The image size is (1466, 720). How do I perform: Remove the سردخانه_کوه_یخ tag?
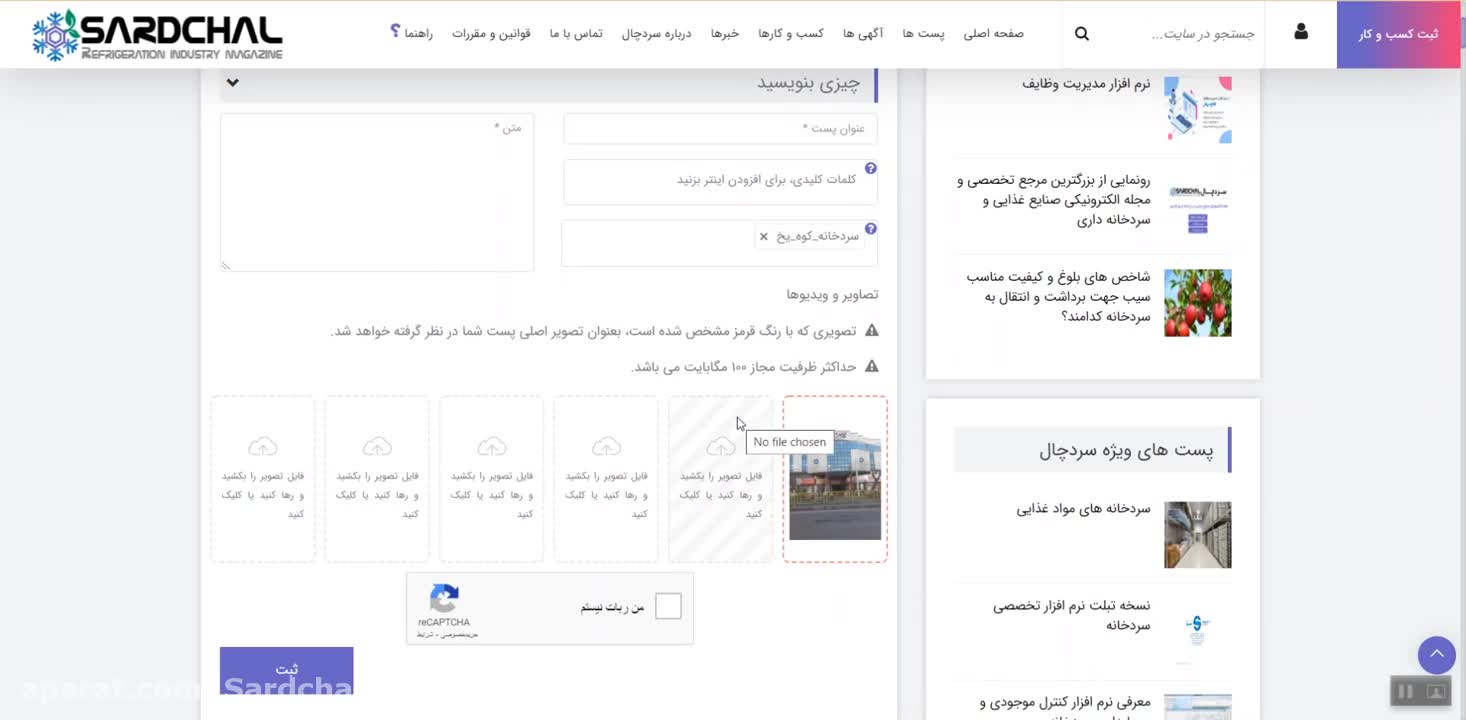click(x=763, y=237)
